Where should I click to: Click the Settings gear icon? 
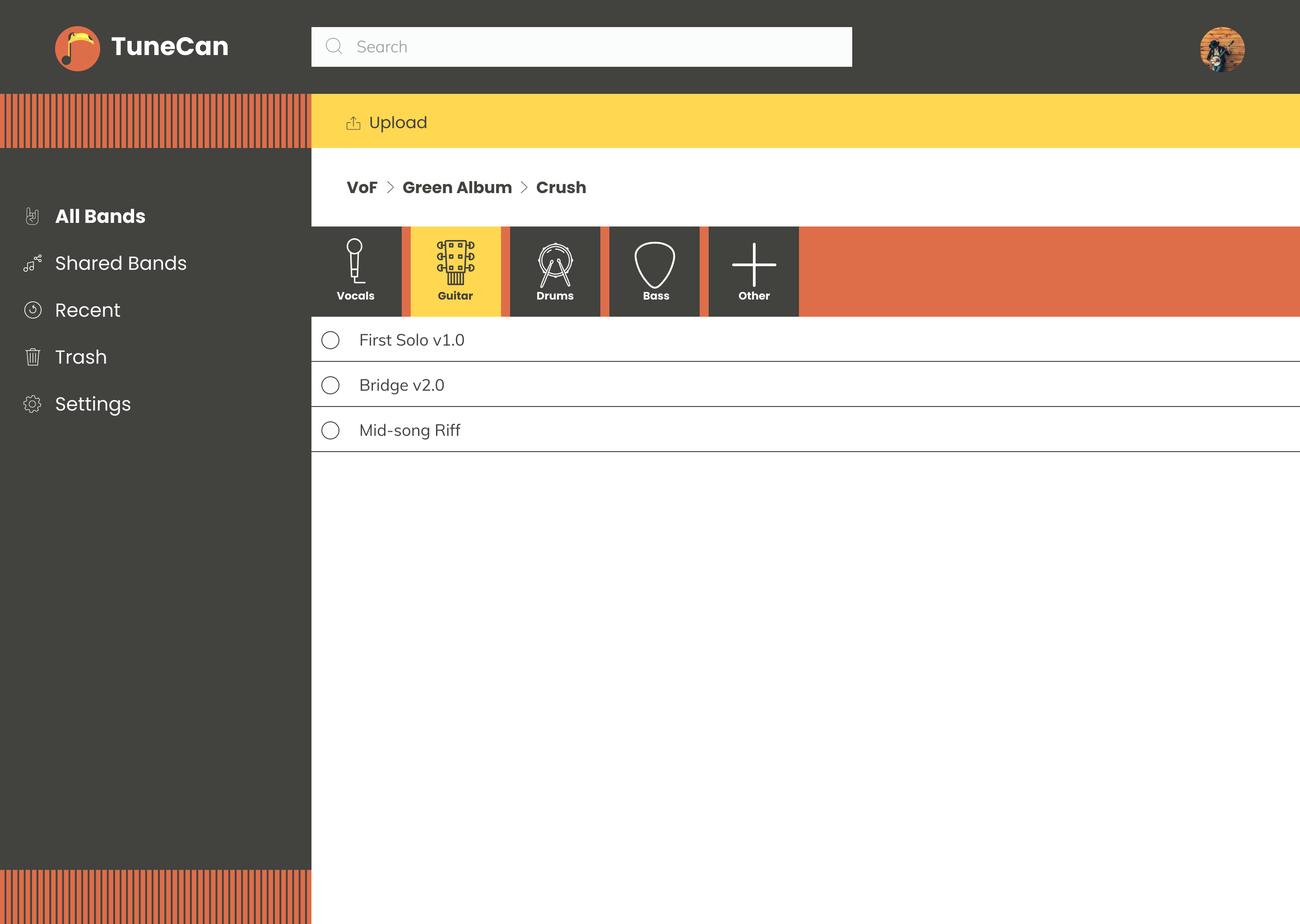32,404
